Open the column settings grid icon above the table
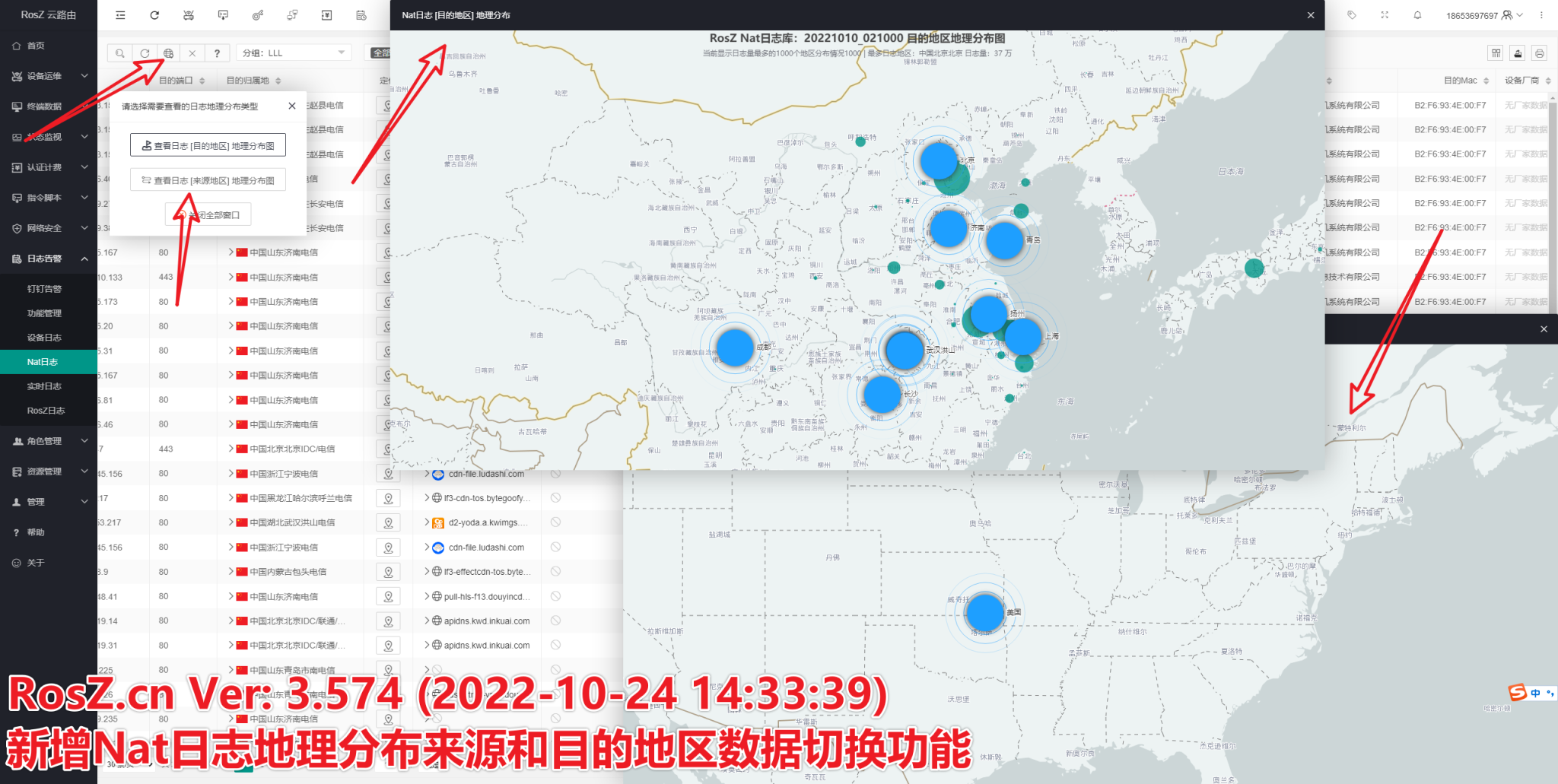The width and height of the screenshot is (1558, 784). [x=1496, y=53]
